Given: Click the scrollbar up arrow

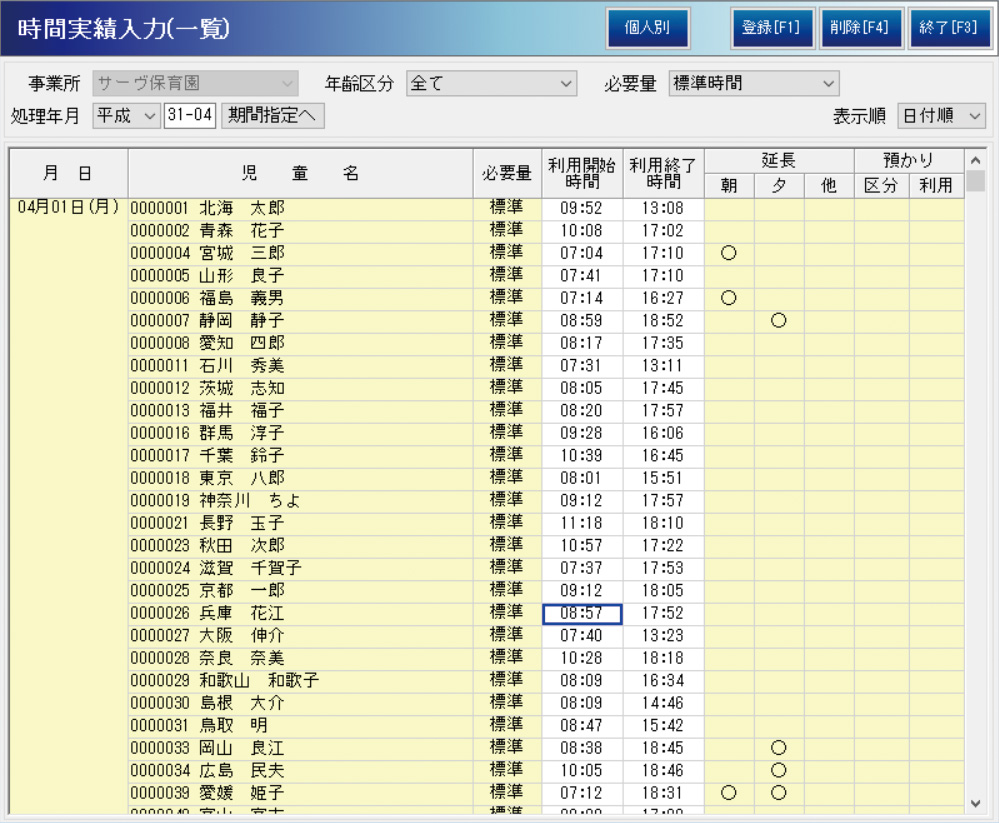Looking at the screenshot, I should pyautogui.click(x=976, y=160).
